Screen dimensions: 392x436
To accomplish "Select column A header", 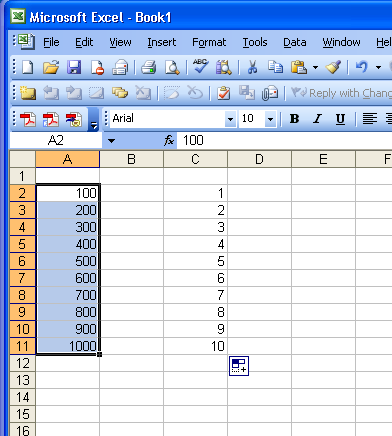I will click(x=68, y=159).
